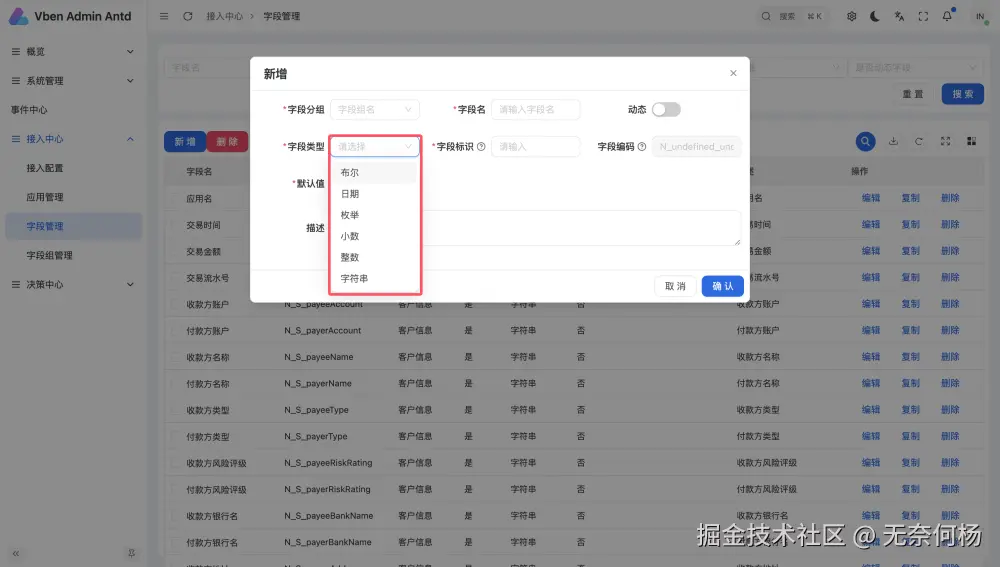
Task: Open the notification bell
Action: coord(947,16)
